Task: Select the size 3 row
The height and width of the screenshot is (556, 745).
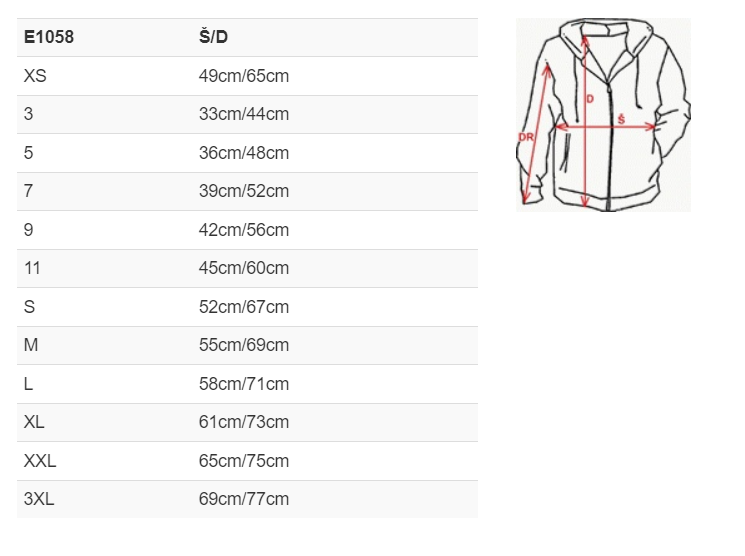Action: 247,115
